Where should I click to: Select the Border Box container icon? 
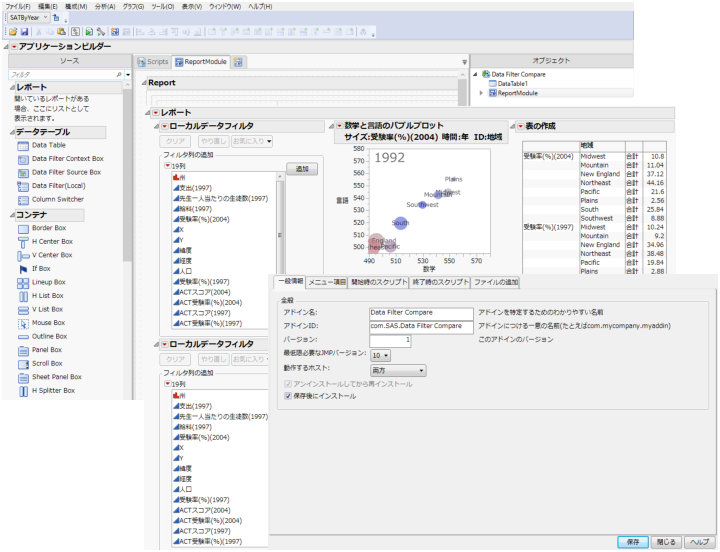(x=23, y=229)
